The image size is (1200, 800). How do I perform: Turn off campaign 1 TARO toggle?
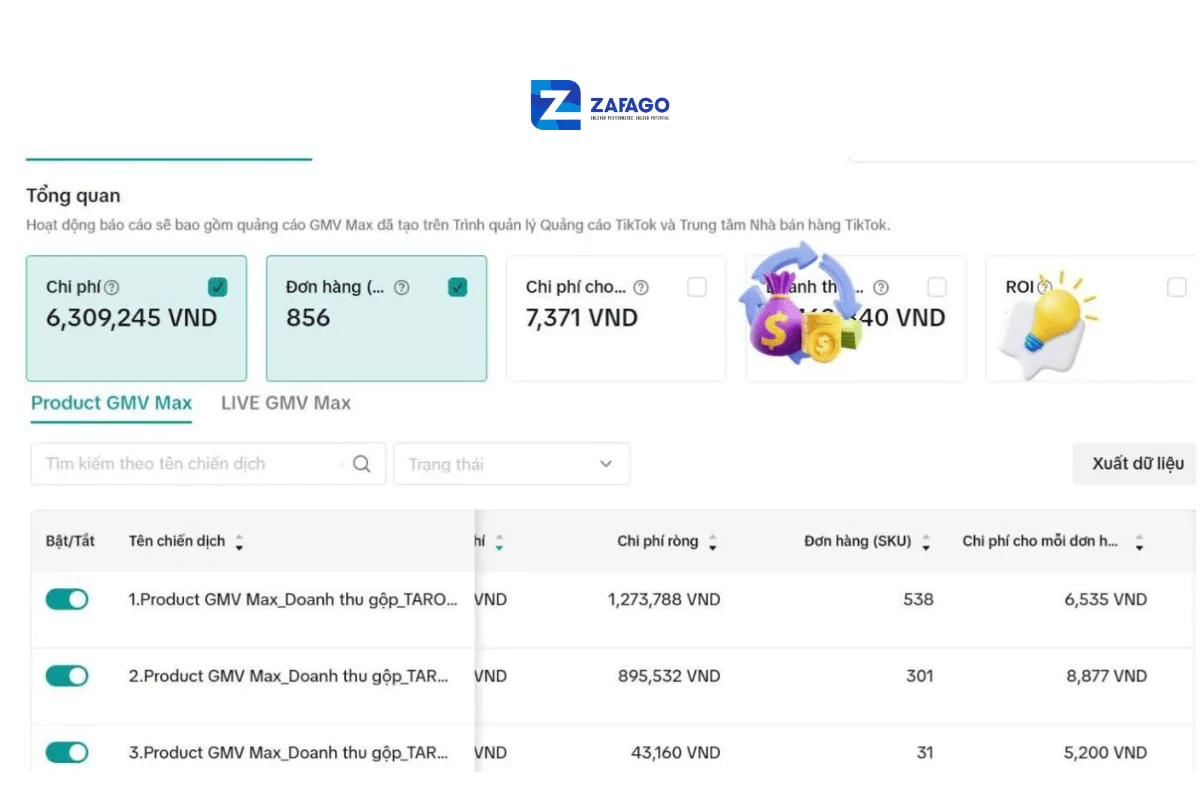pos(67,599)
